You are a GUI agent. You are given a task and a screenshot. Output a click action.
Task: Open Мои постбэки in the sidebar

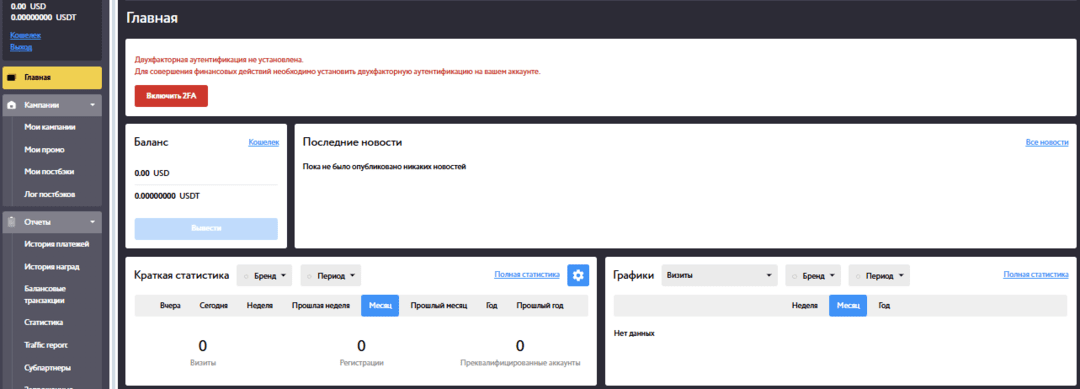(49, 171)
